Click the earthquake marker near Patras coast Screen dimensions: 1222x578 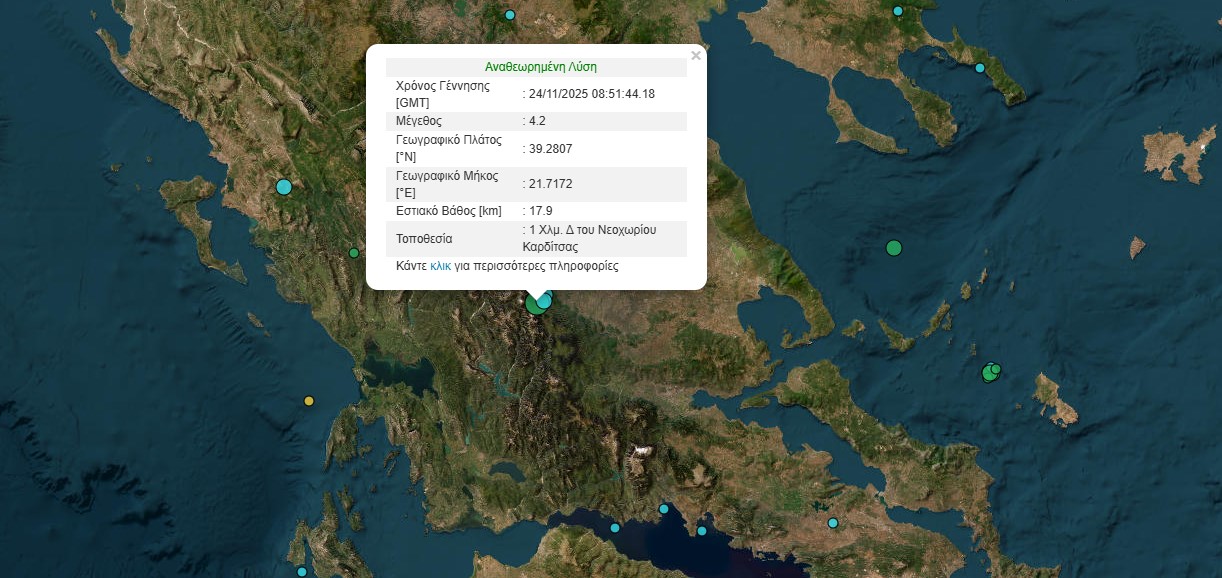click(614, 528)
